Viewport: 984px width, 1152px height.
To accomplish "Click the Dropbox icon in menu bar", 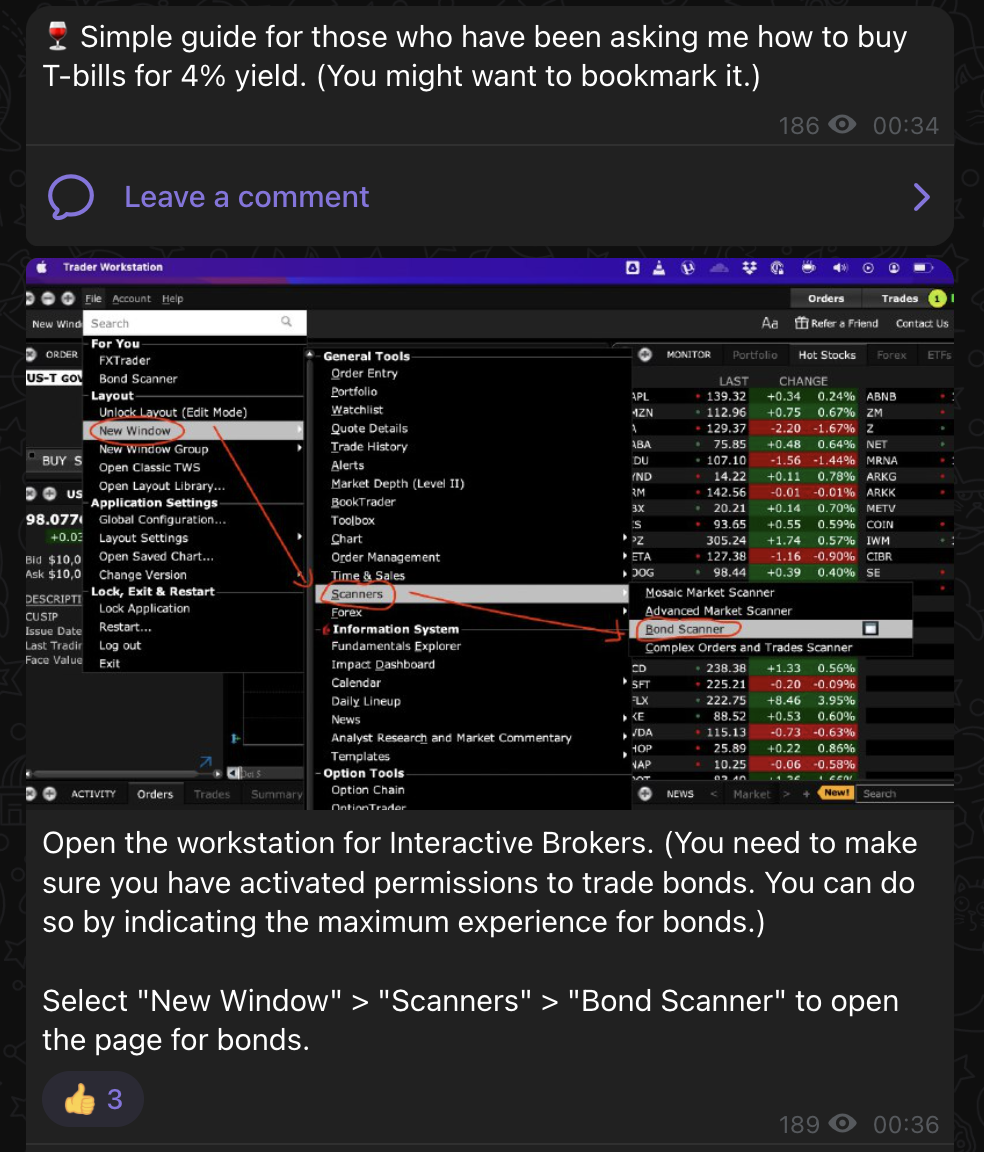I will point(750,268).
